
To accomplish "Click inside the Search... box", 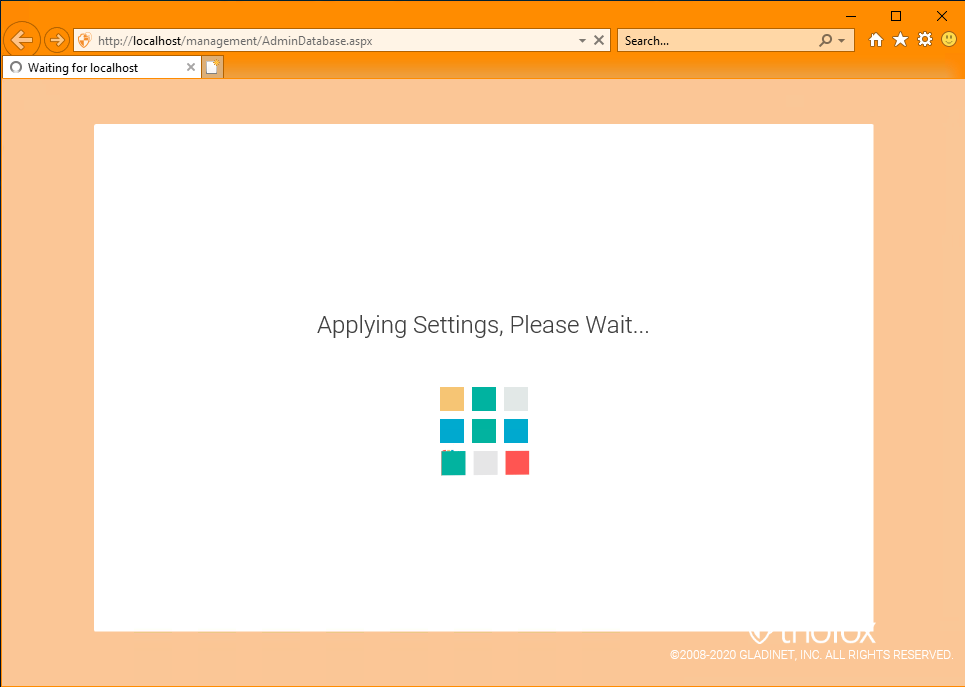I will (x=719, y=41).
